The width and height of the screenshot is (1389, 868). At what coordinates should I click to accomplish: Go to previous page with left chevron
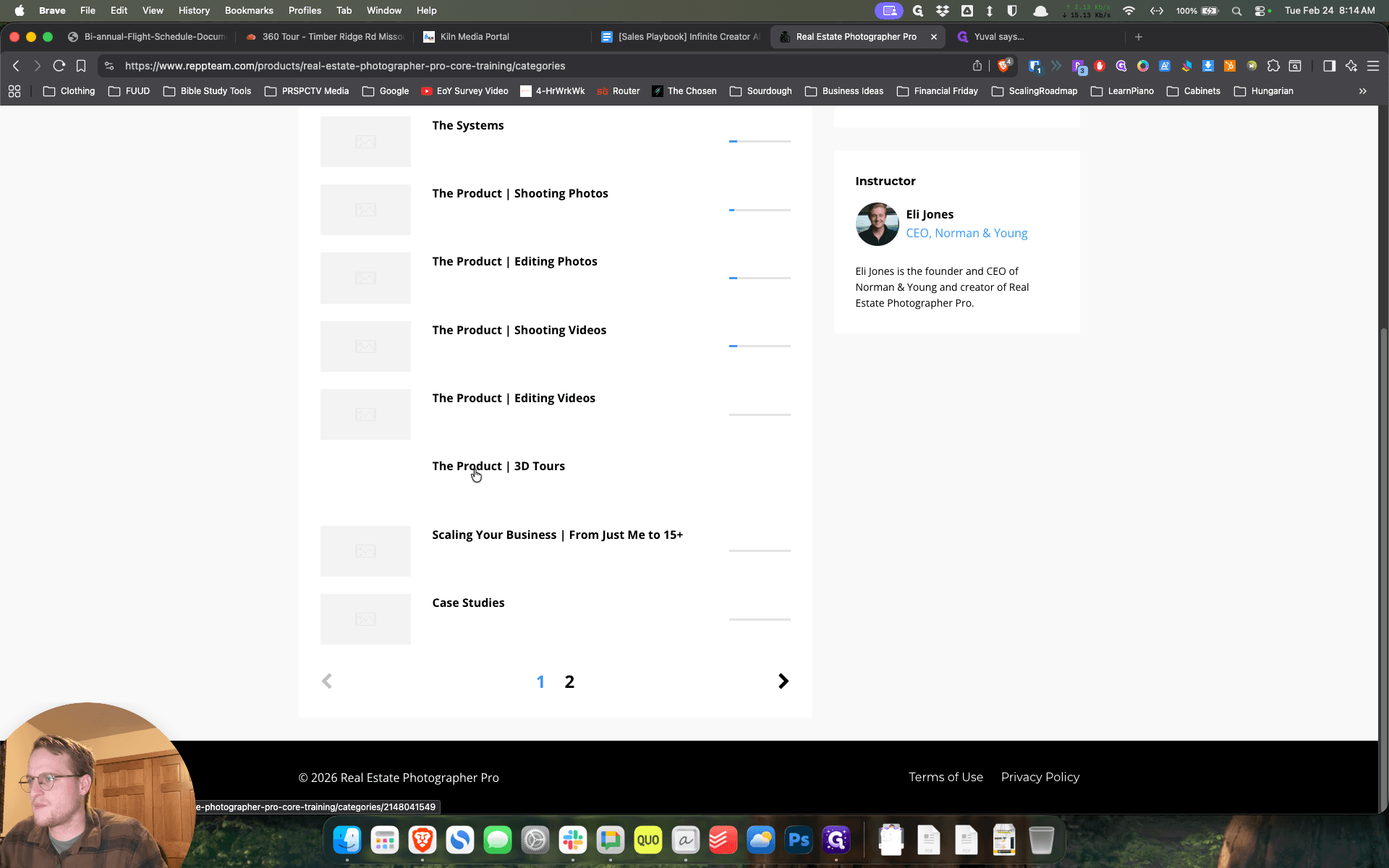point(327,681)
